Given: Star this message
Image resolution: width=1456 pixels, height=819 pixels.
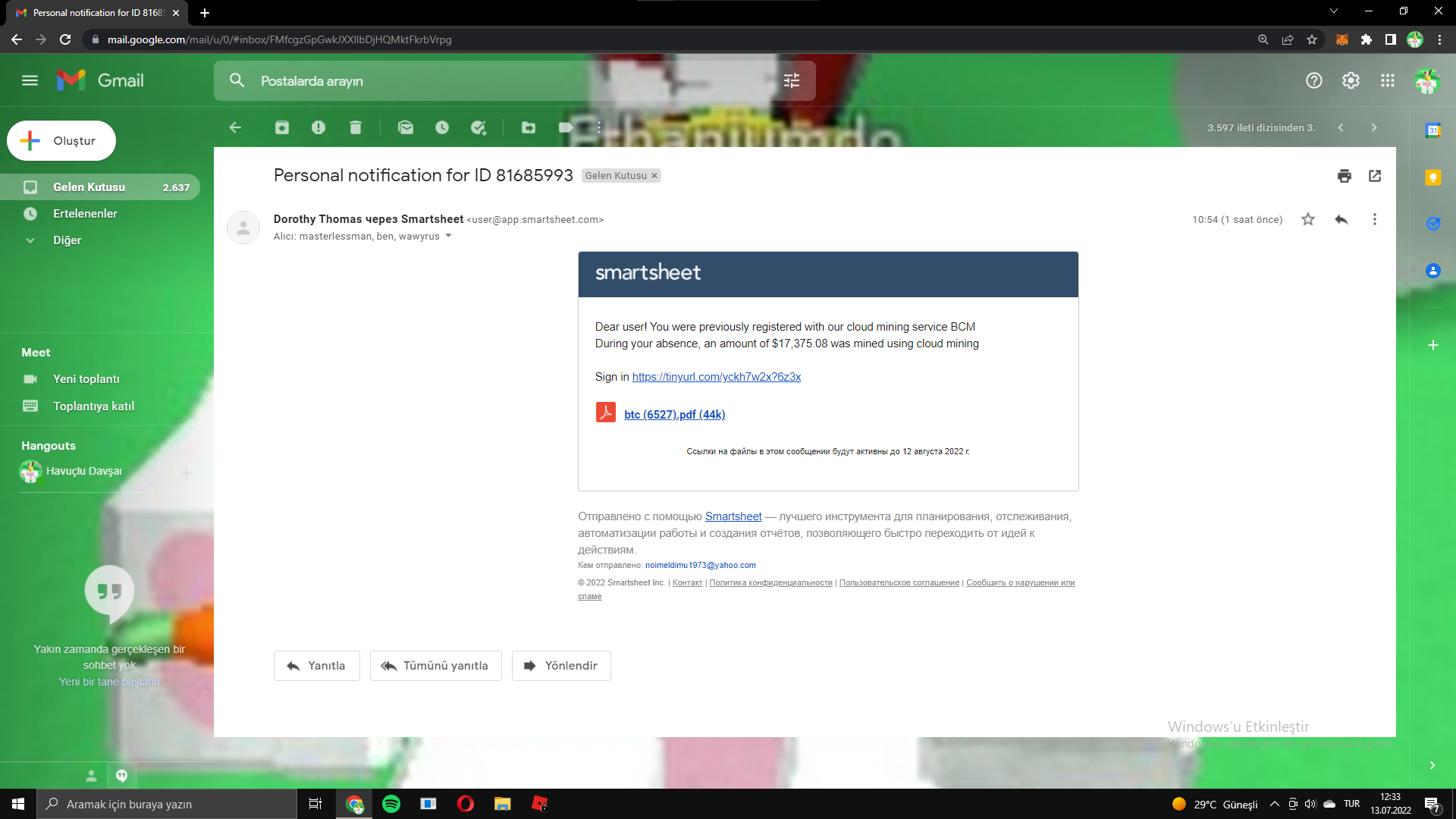Looking at the screenshot, I should (x=1308, y=220).
